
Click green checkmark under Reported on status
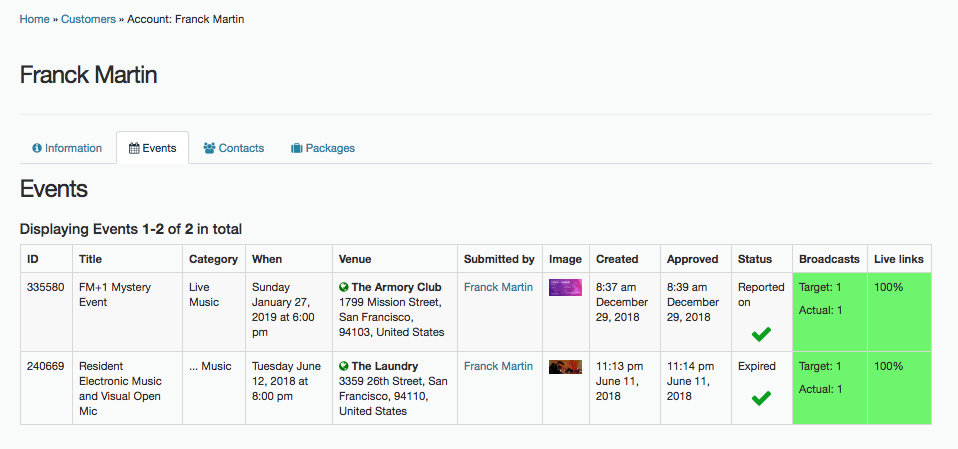pyautogui.click(x=761, y=334)
